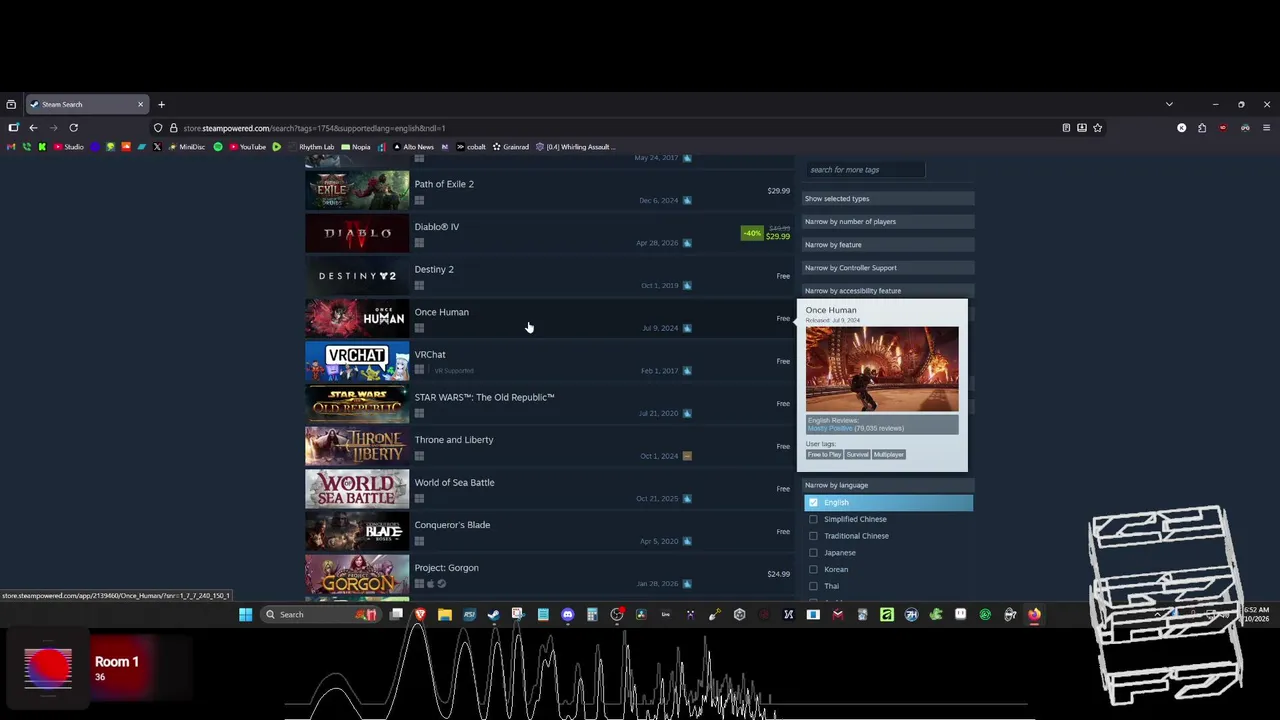Open the Gmail bookmark icon
1280x720 pixels.
11,147
